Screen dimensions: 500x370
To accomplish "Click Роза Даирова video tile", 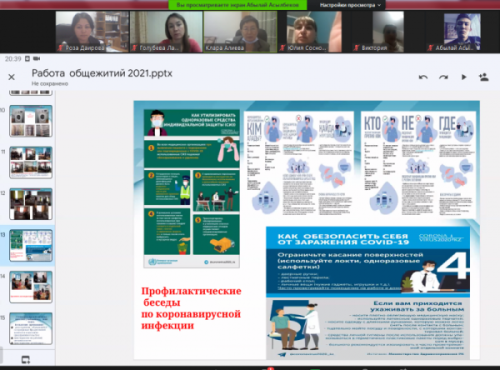I will point(92,32).
